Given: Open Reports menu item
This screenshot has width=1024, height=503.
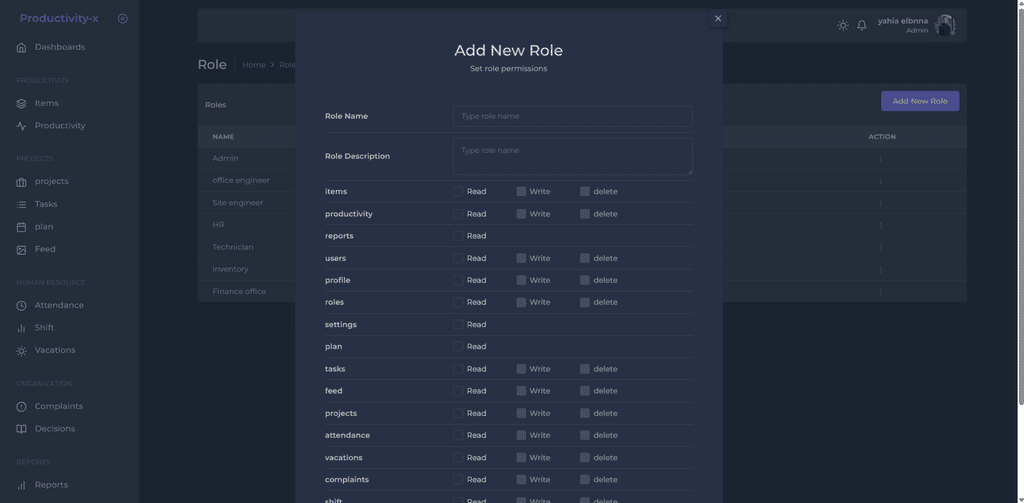Looking at the screenshot, I should (x=51, y=485).
